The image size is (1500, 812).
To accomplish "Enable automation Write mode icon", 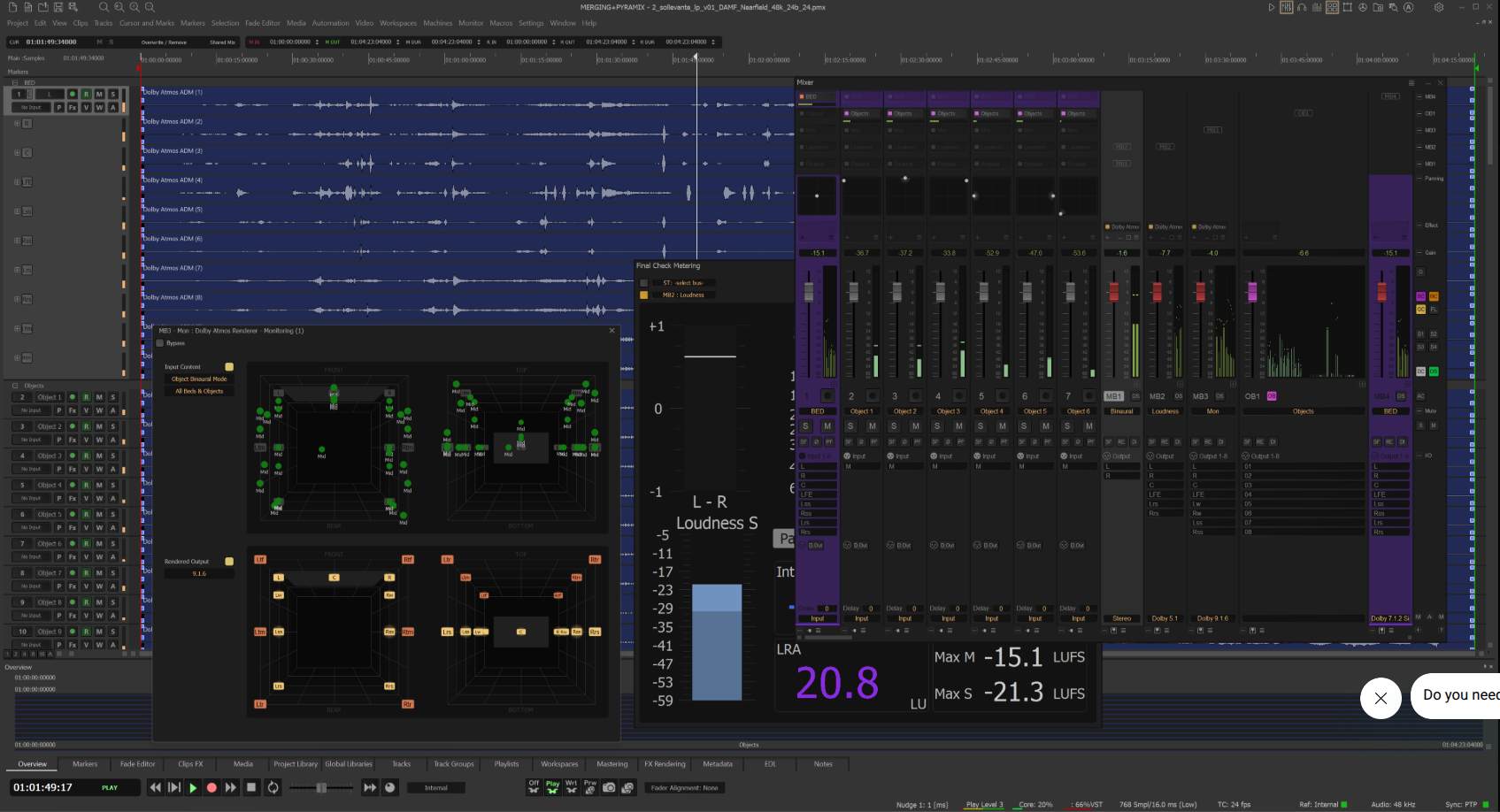I will tap(572, 786).
